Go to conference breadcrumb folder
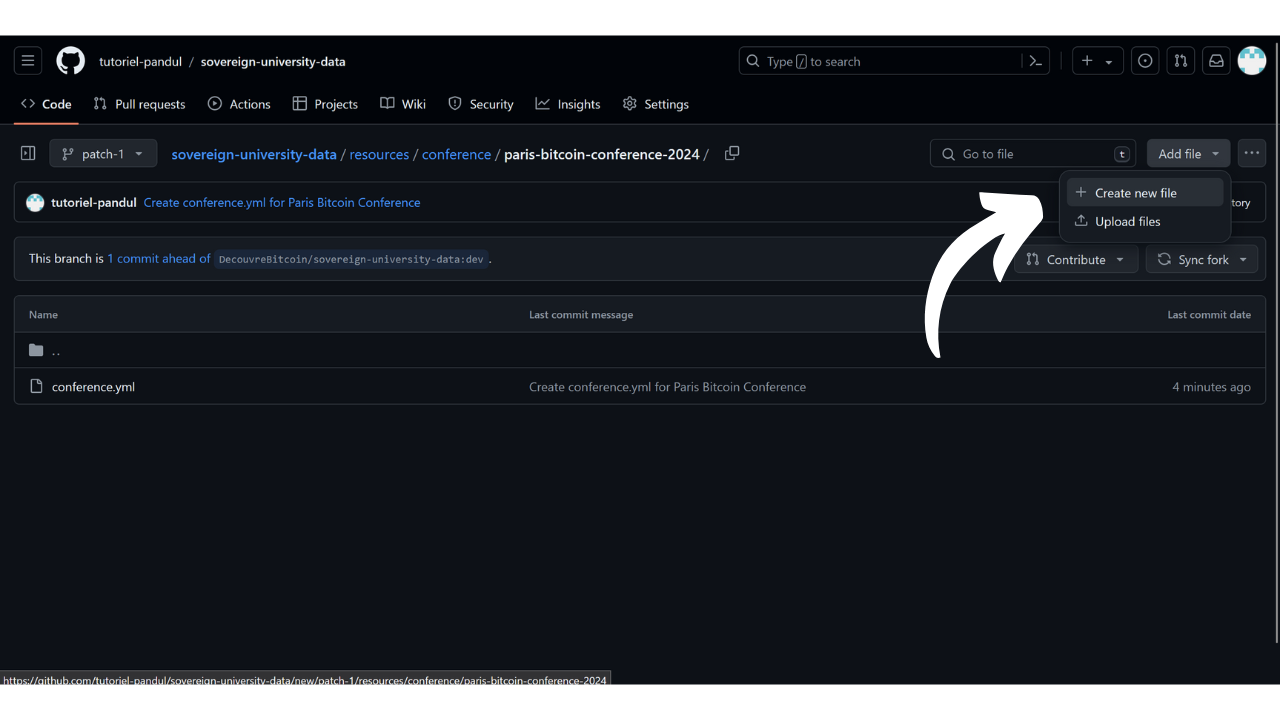The height and width of the screenshot is (720, 1280). coord(456,154)
